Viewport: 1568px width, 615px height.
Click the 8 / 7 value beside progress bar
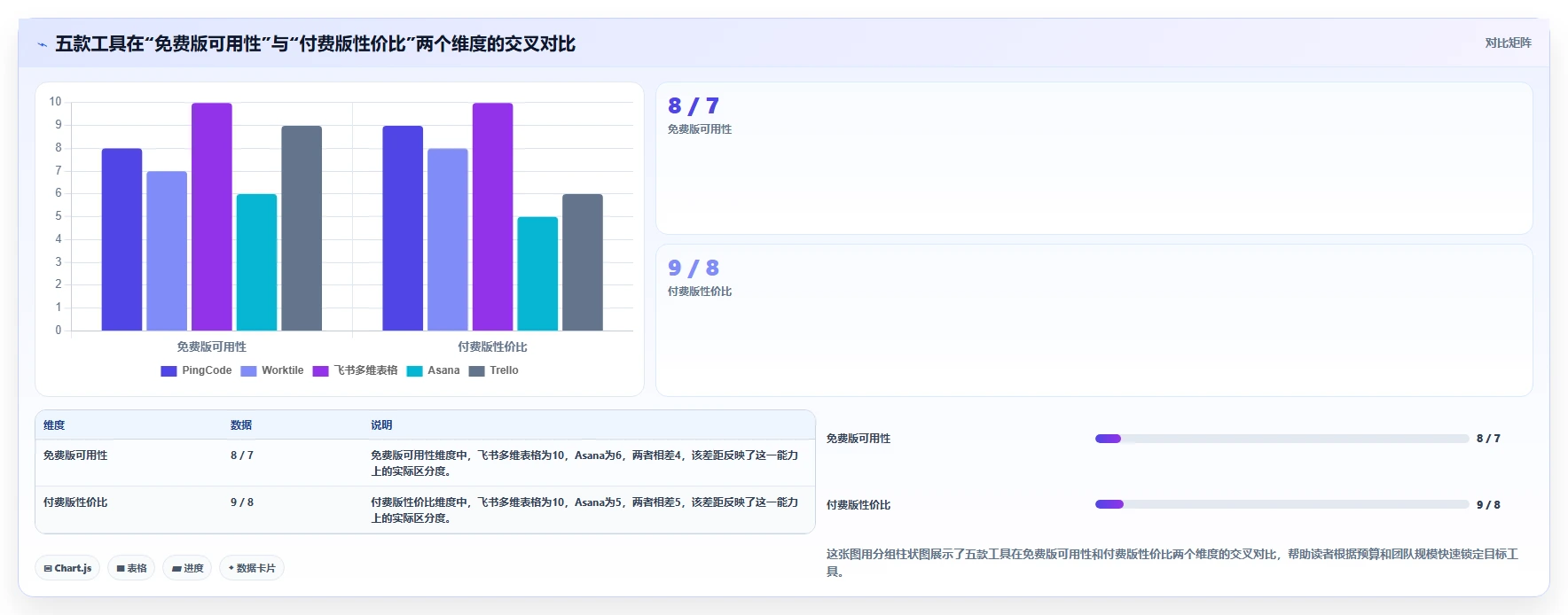coord(1488,439)
